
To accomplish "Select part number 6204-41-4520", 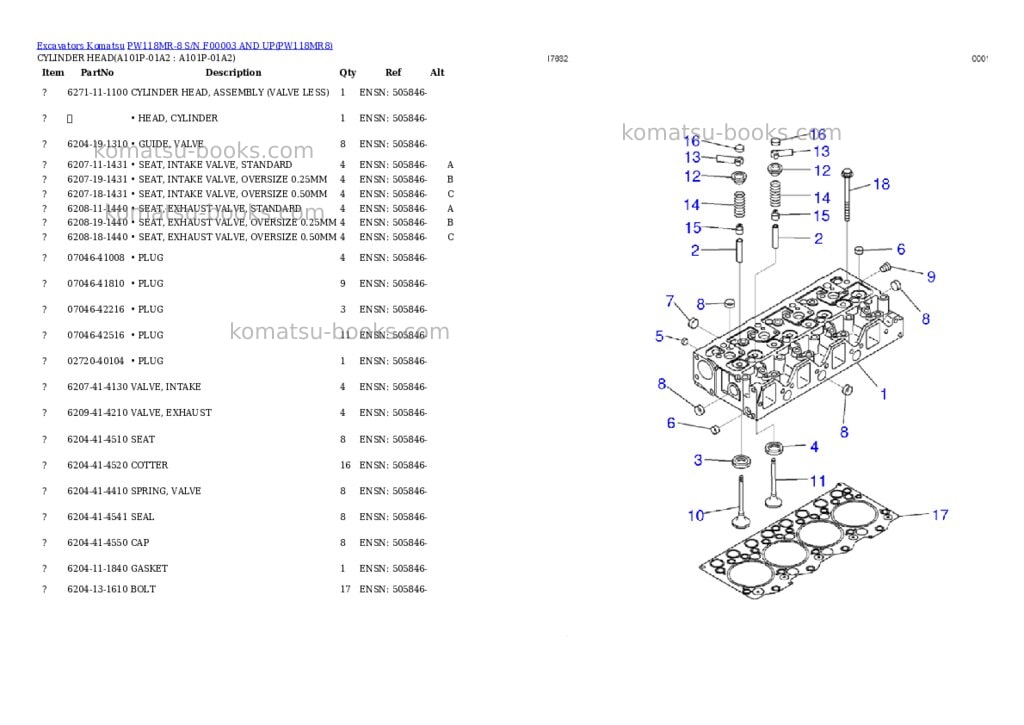I will tap(97, 465).
